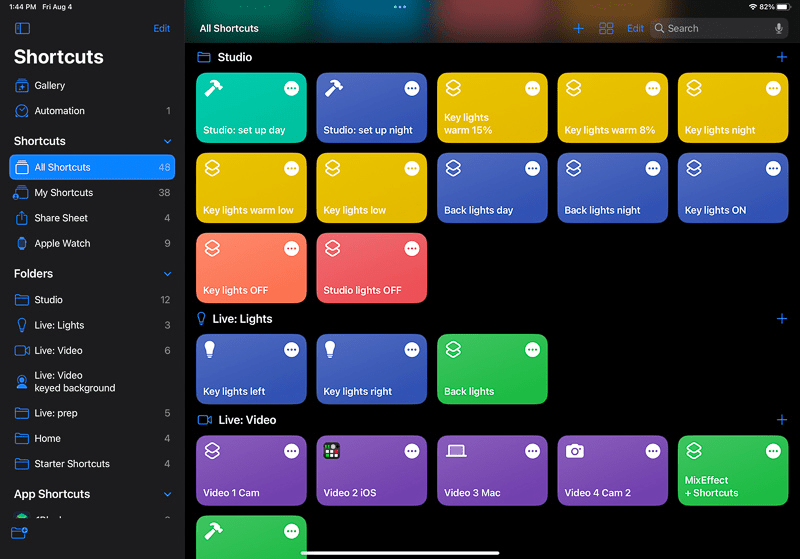Open the Starter Shortcuts folder

[92, 464]
